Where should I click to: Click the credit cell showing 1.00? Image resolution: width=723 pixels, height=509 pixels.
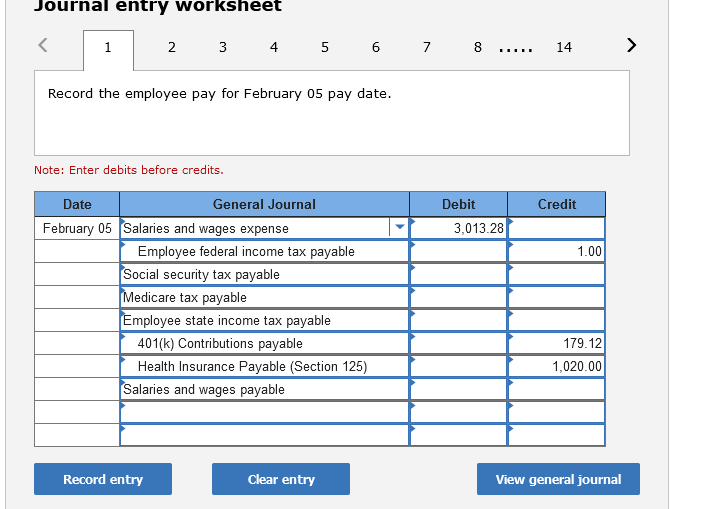pos(557,251)
